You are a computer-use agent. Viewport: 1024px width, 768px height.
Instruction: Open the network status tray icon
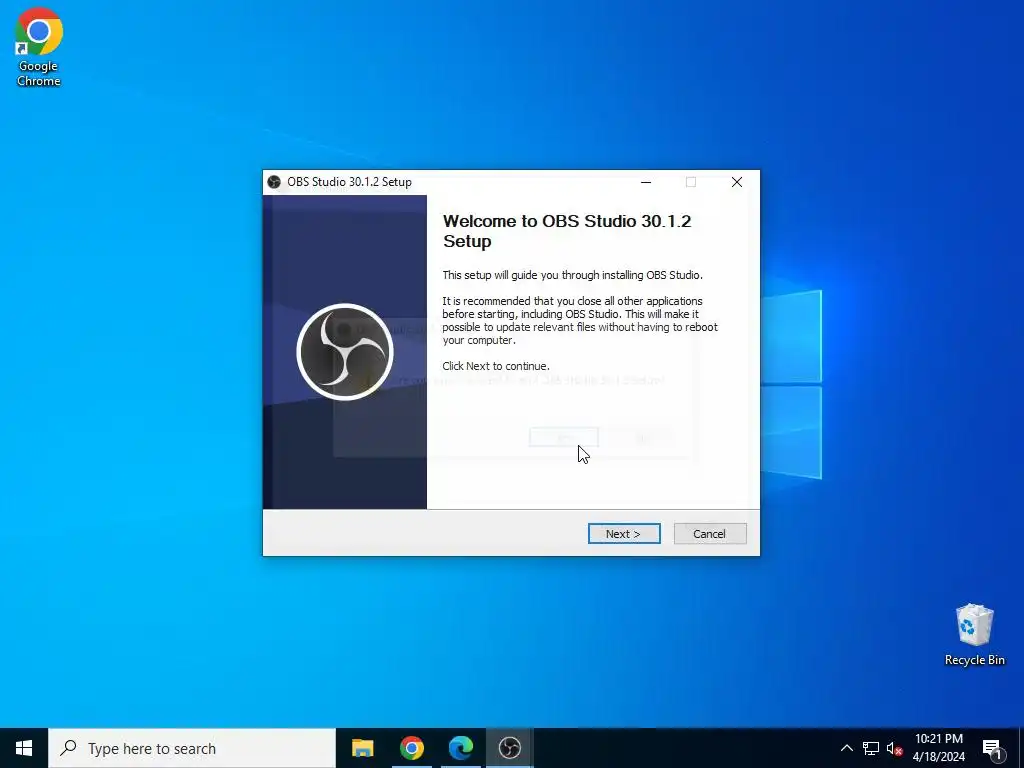(x=871, y=748)
